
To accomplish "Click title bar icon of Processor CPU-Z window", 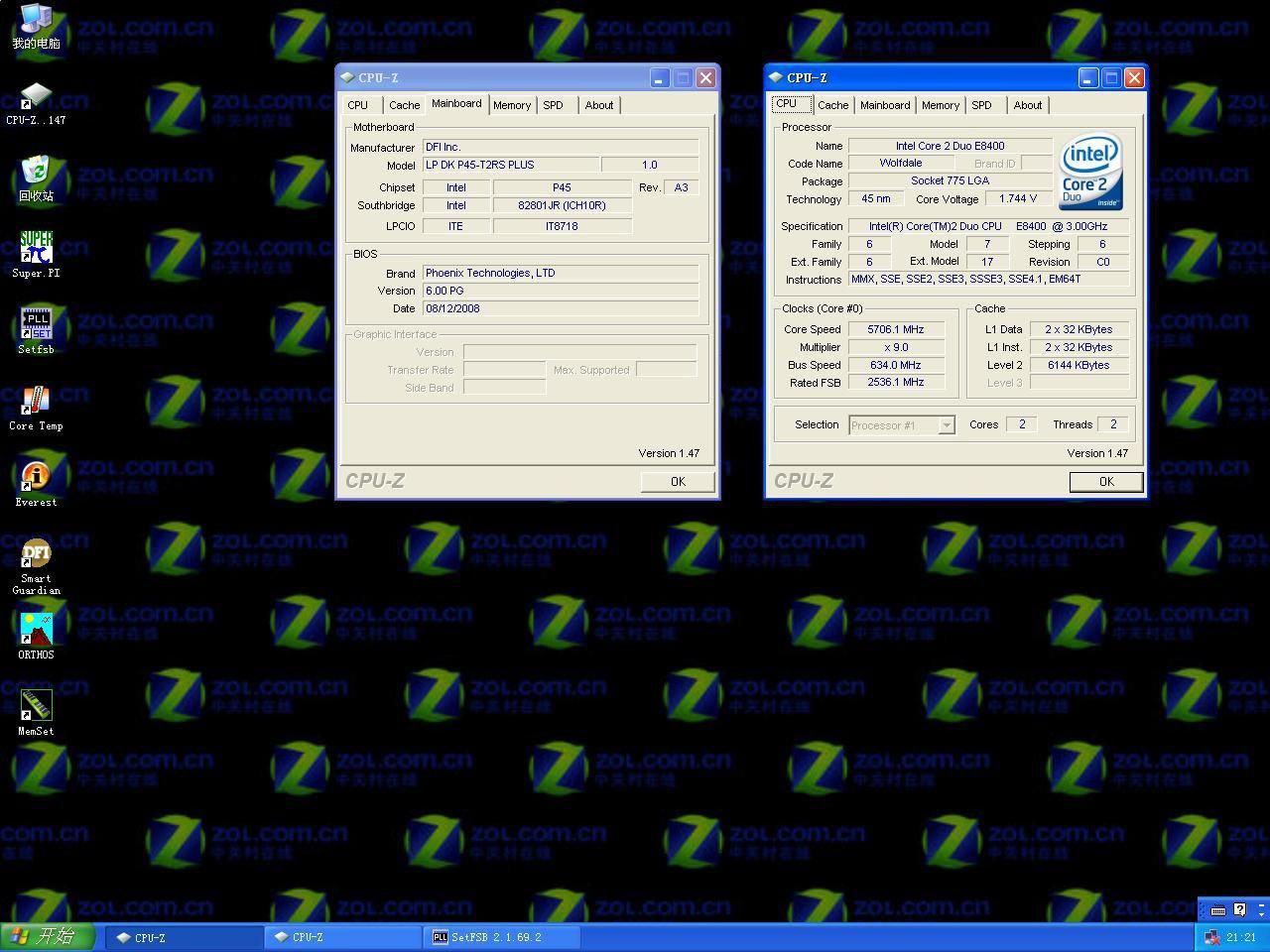I will [x=775, y=77].
